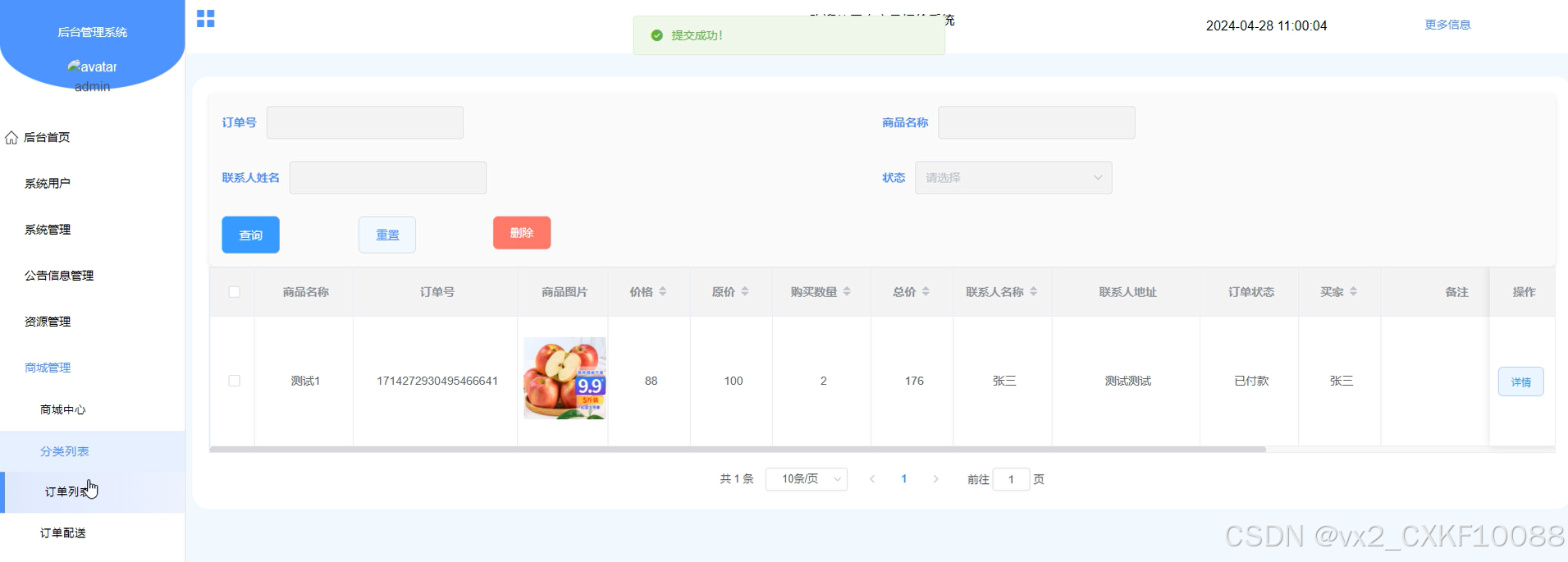Open 订单配送 submenu item
The image size is (1568, 562).
pos(92,532)
